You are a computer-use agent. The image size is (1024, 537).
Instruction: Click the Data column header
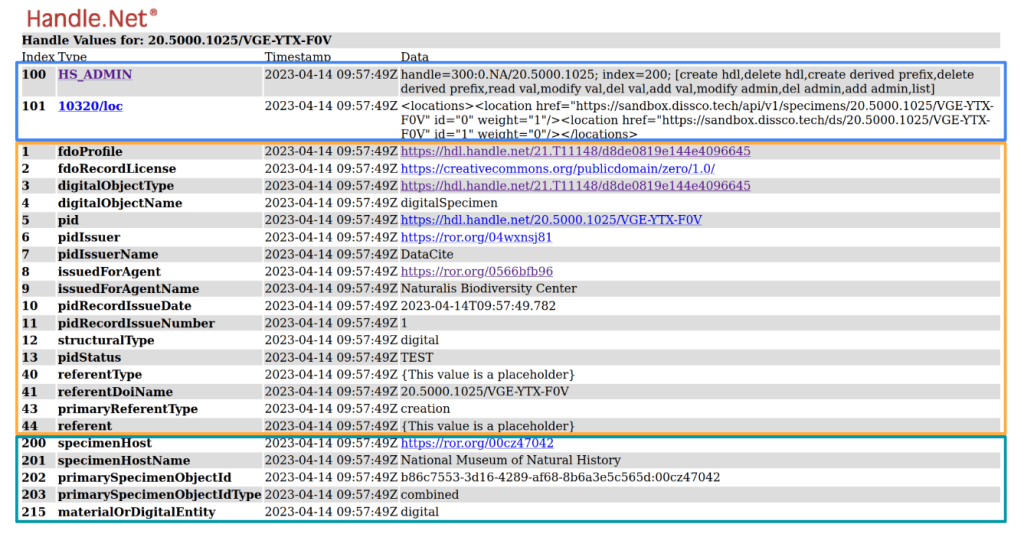pyautogui.click(x=416, y=57)
